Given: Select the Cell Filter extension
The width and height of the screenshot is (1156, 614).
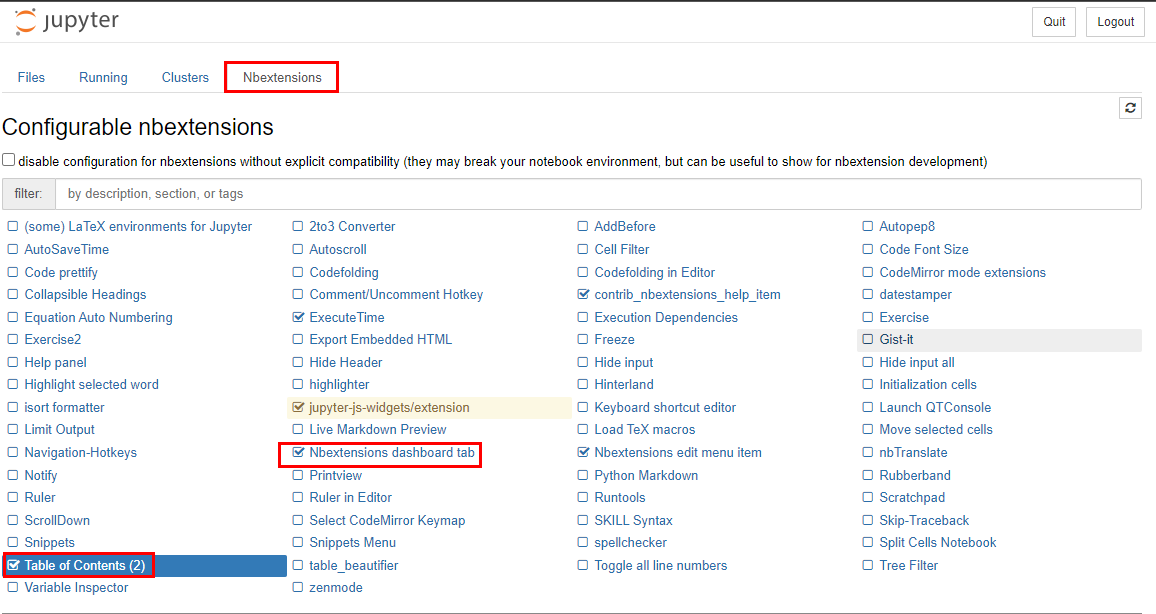Looking at the screenshot, I should (621, 249).
